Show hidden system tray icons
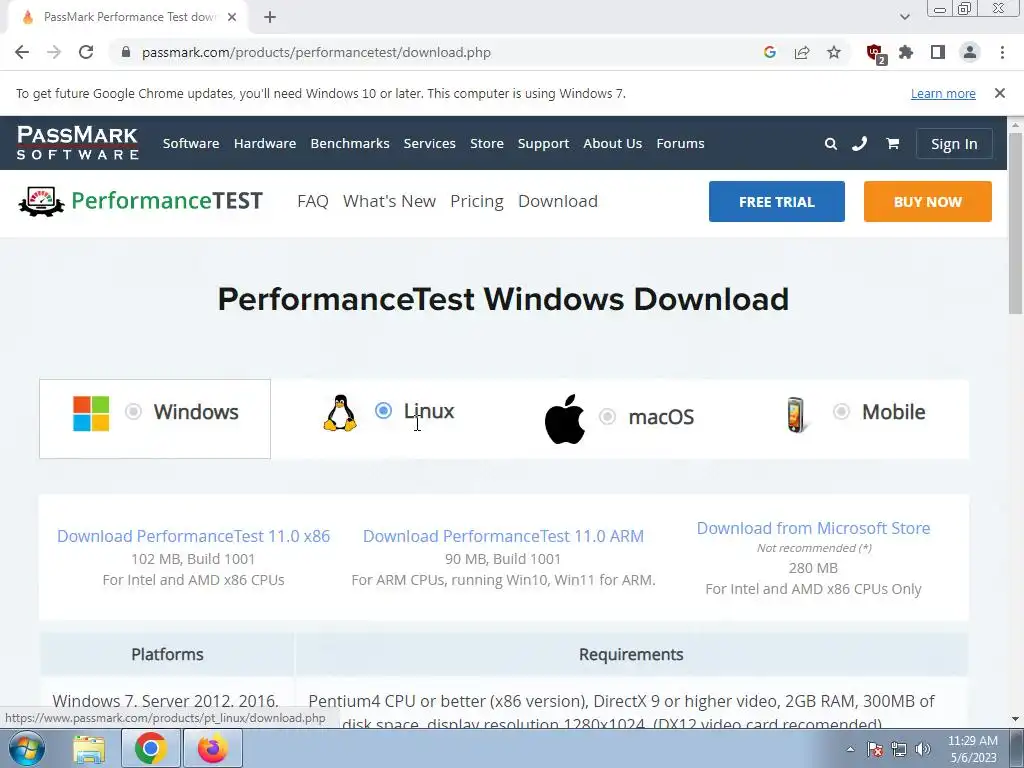1024x768 pixels. click(x=850, y=749)
